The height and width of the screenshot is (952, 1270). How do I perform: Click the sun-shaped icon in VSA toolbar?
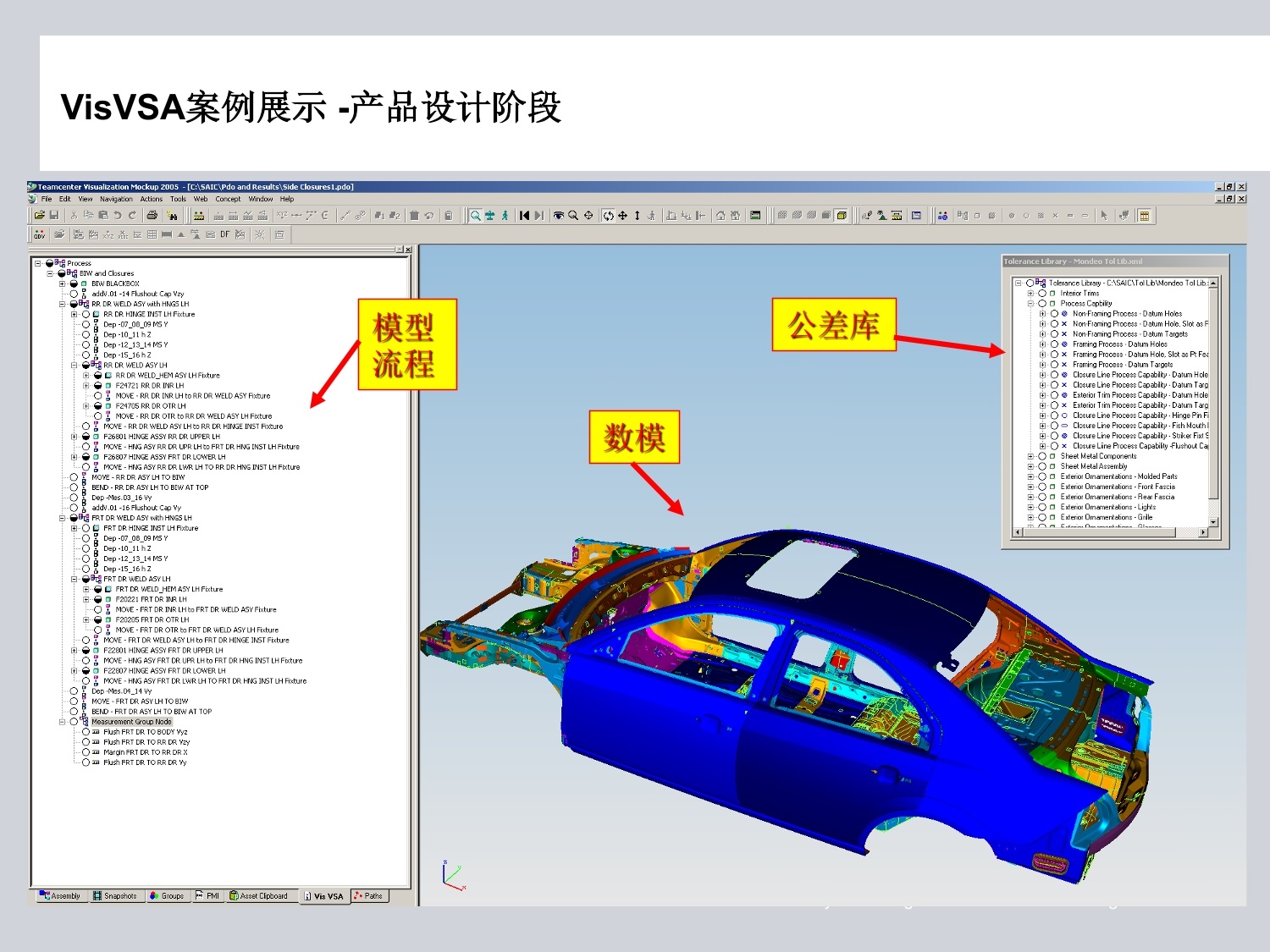pos(259,234)
